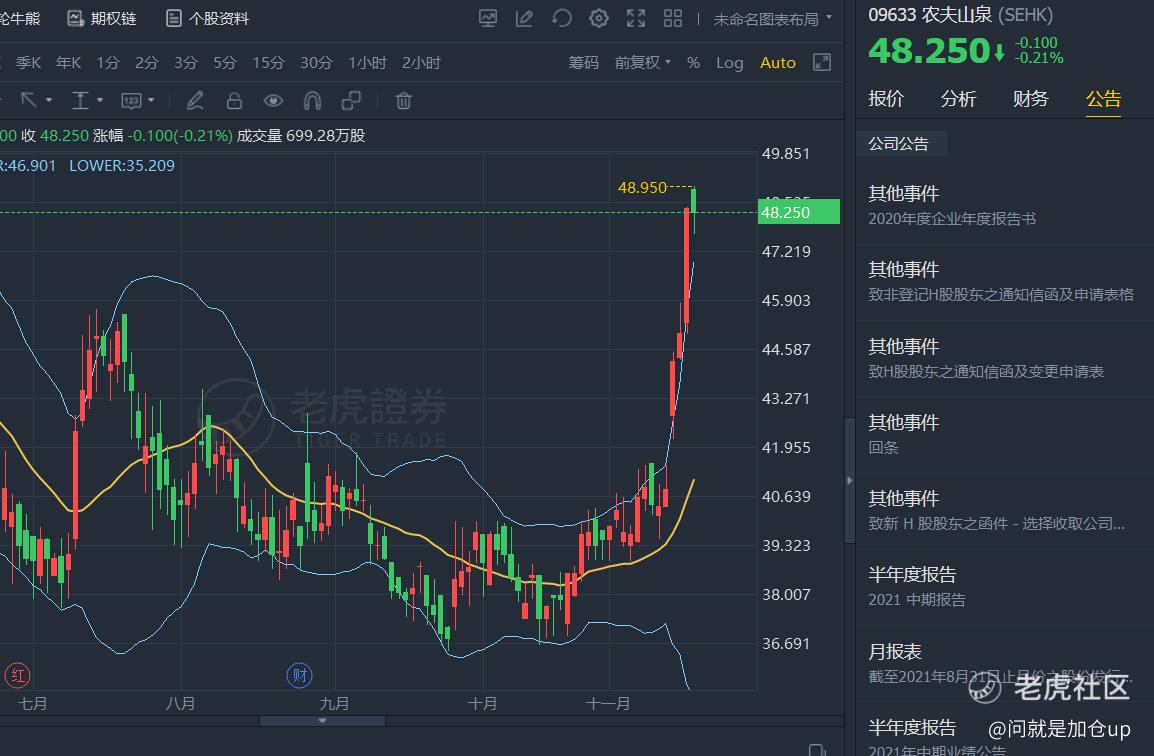Image resolution: width=1154 pixels, height=756 pixels.
Task: Select the arrow line drawing tool
Action: tap(29, 101)
